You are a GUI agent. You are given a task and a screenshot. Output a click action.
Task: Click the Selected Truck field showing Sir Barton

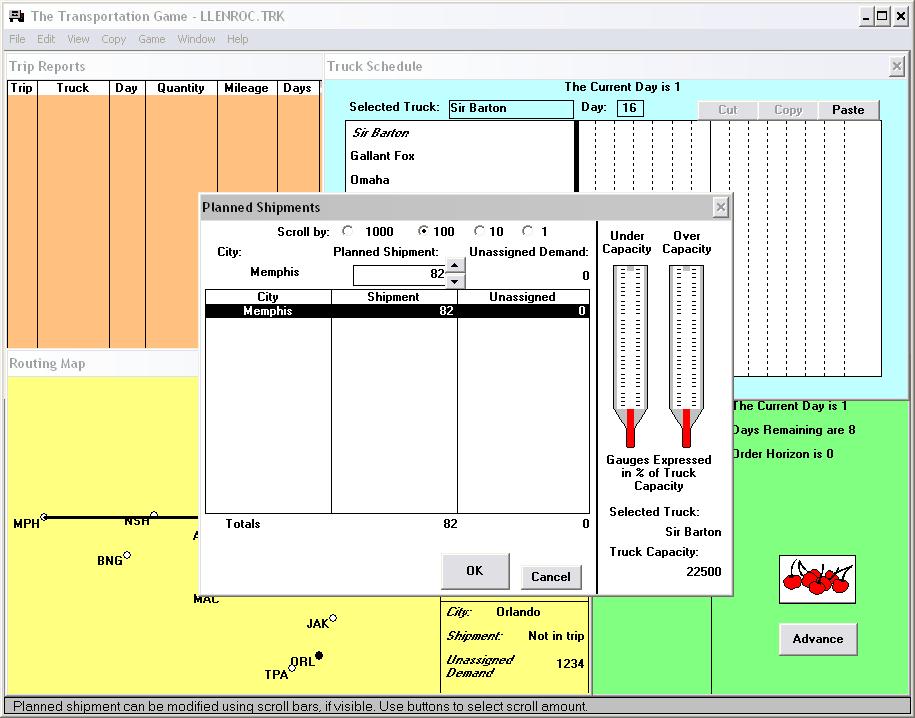coord(511,109)
